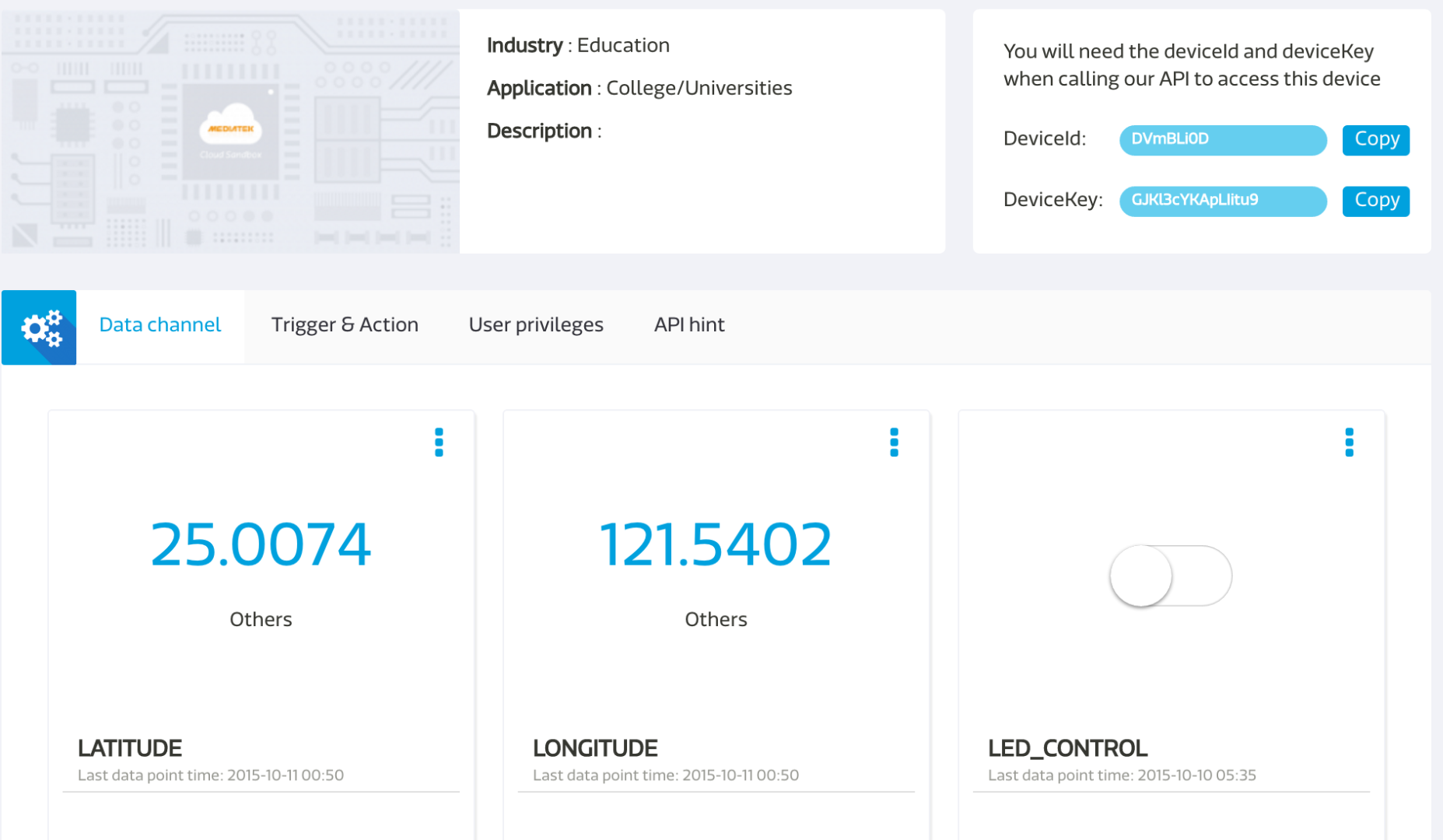Screen dimensions: 1443x840
Task: Select the DeviceKey value field
Action: (1221, 200)
